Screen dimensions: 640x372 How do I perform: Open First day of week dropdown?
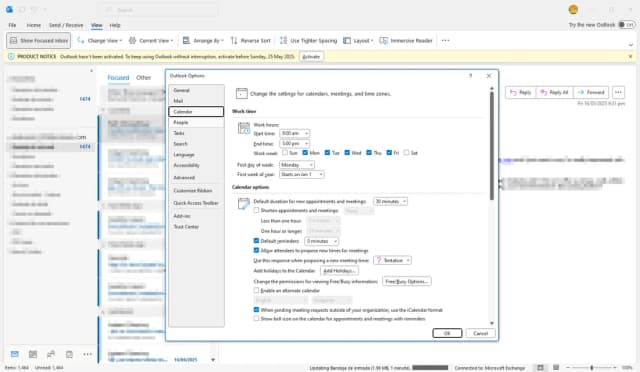(x=297, y=165)
